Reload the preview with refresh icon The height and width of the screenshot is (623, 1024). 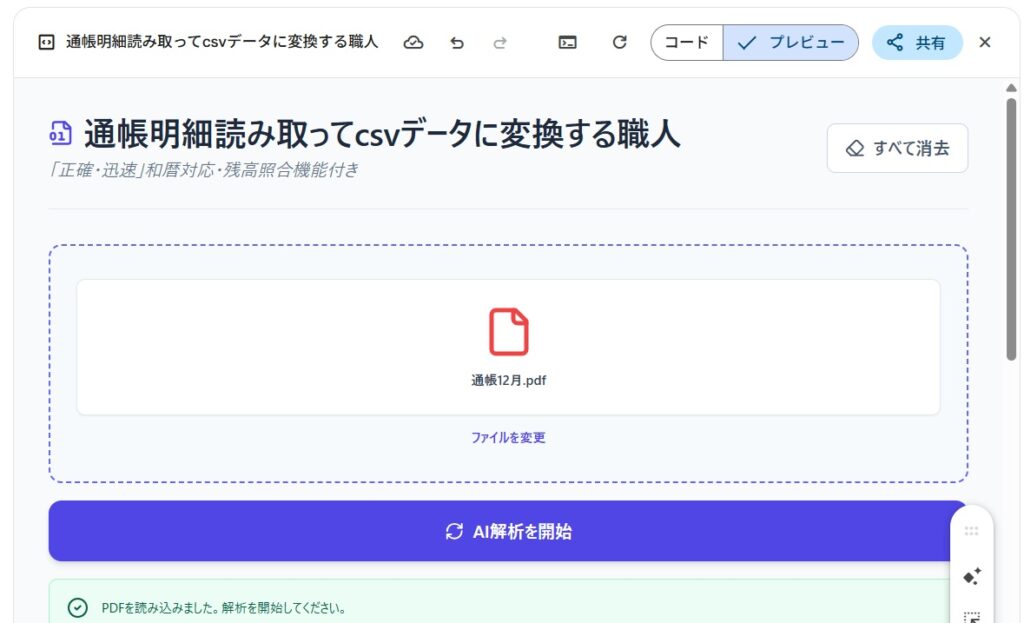click(619, 42)
